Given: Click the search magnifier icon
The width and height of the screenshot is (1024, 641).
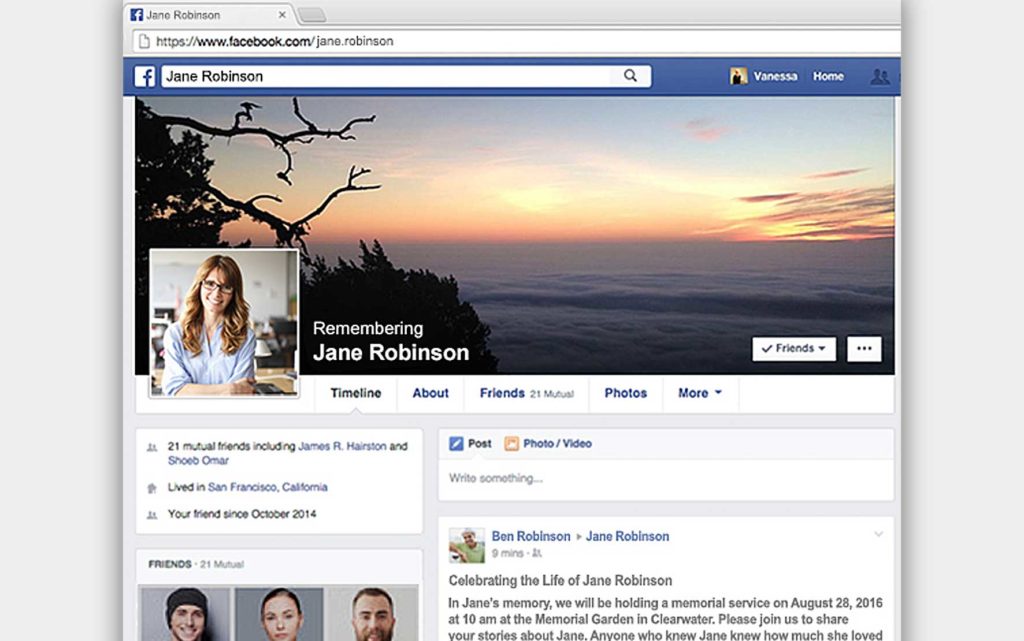Looking at the screenshot, I should coord(630,76).
